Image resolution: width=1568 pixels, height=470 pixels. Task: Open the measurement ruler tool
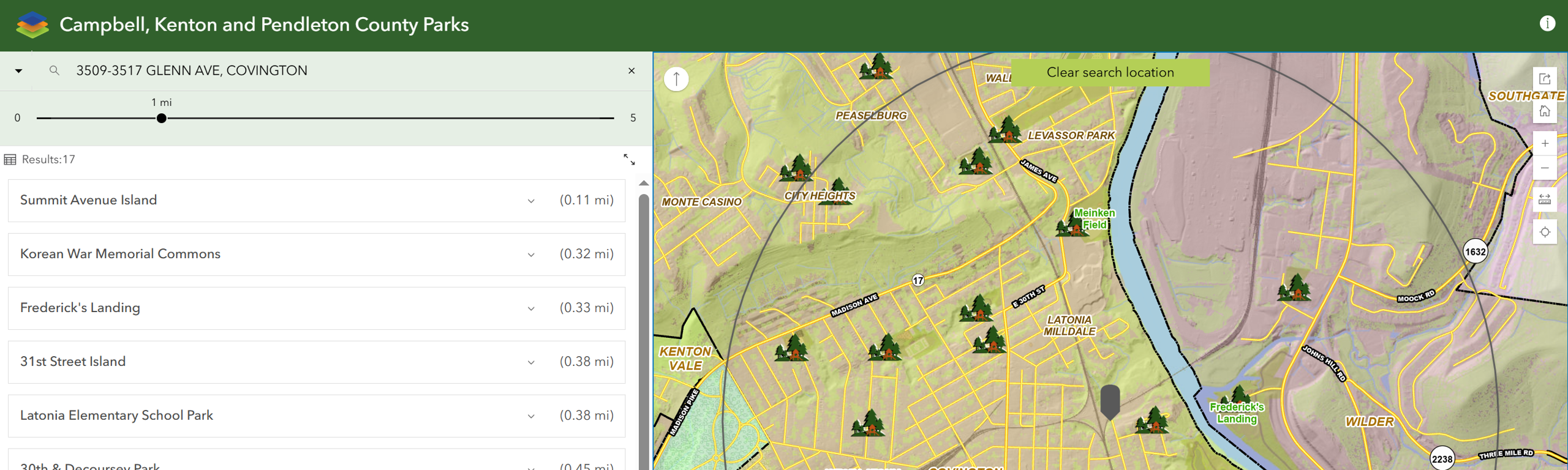pyautogui.click(x=1545, y=200)
